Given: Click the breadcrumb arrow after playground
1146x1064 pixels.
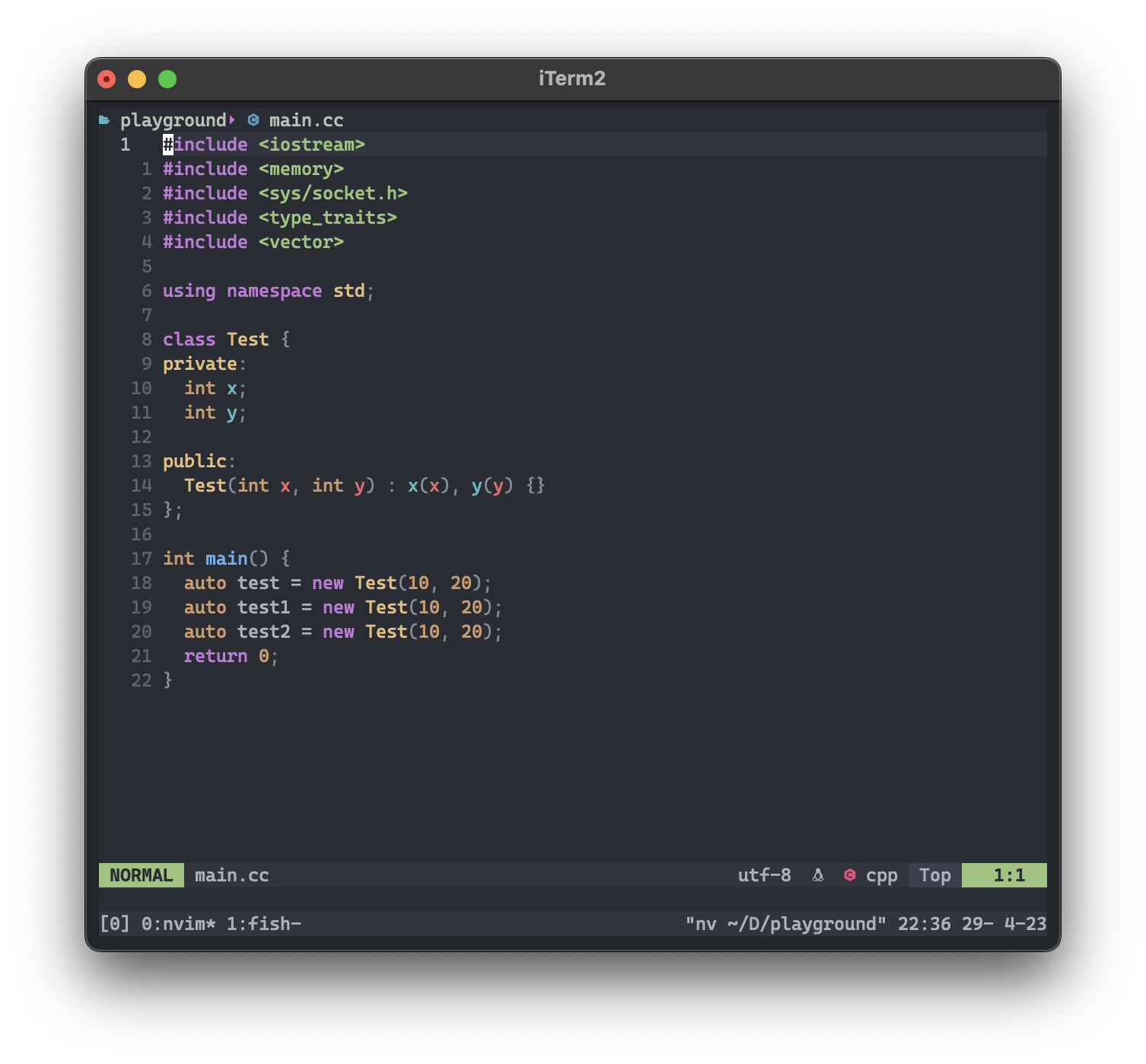Looking at the screenshot, I should click(x=232, y=120).
